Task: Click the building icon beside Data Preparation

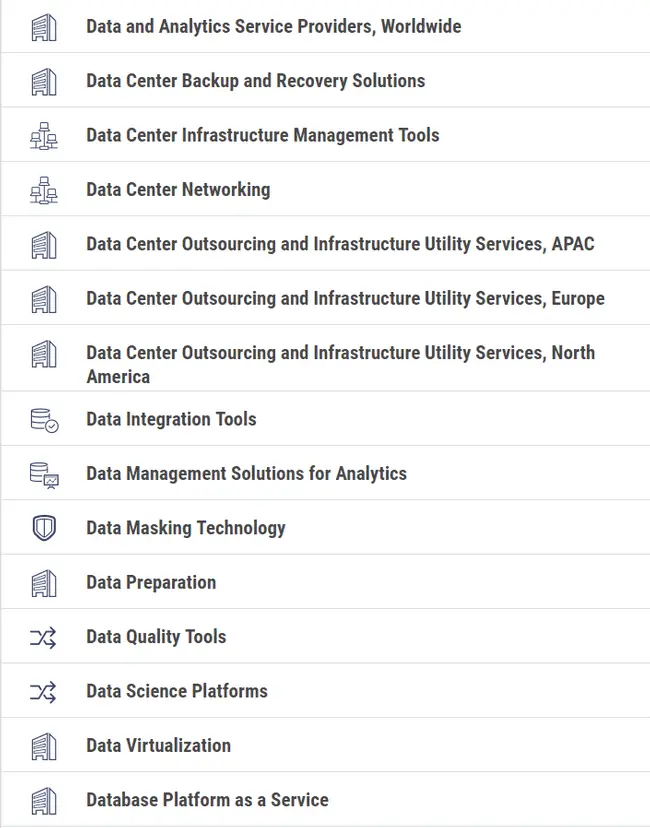Action: click(44, 583)
